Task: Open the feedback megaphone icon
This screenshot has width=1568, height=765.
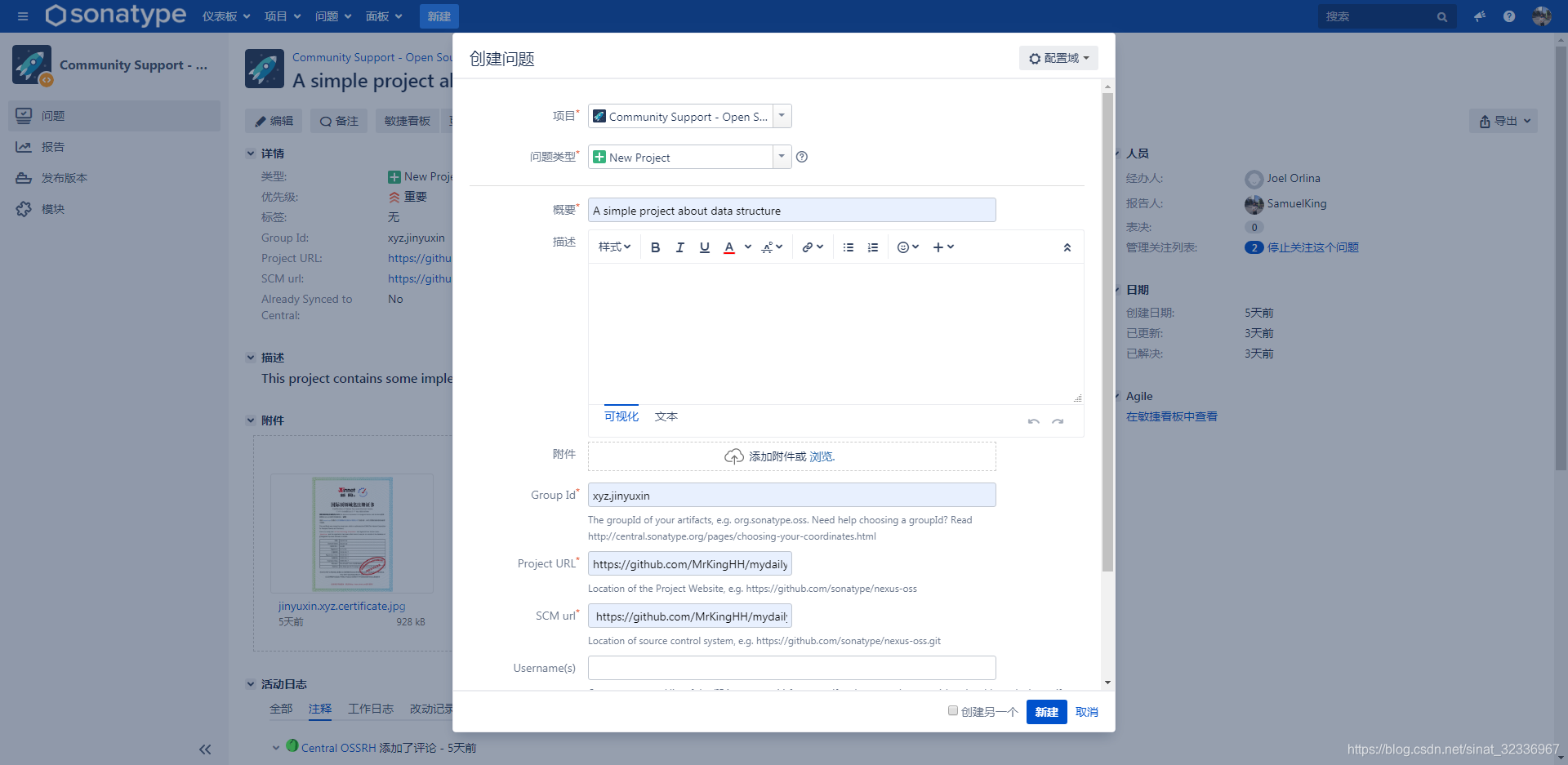Action: 1479,16
